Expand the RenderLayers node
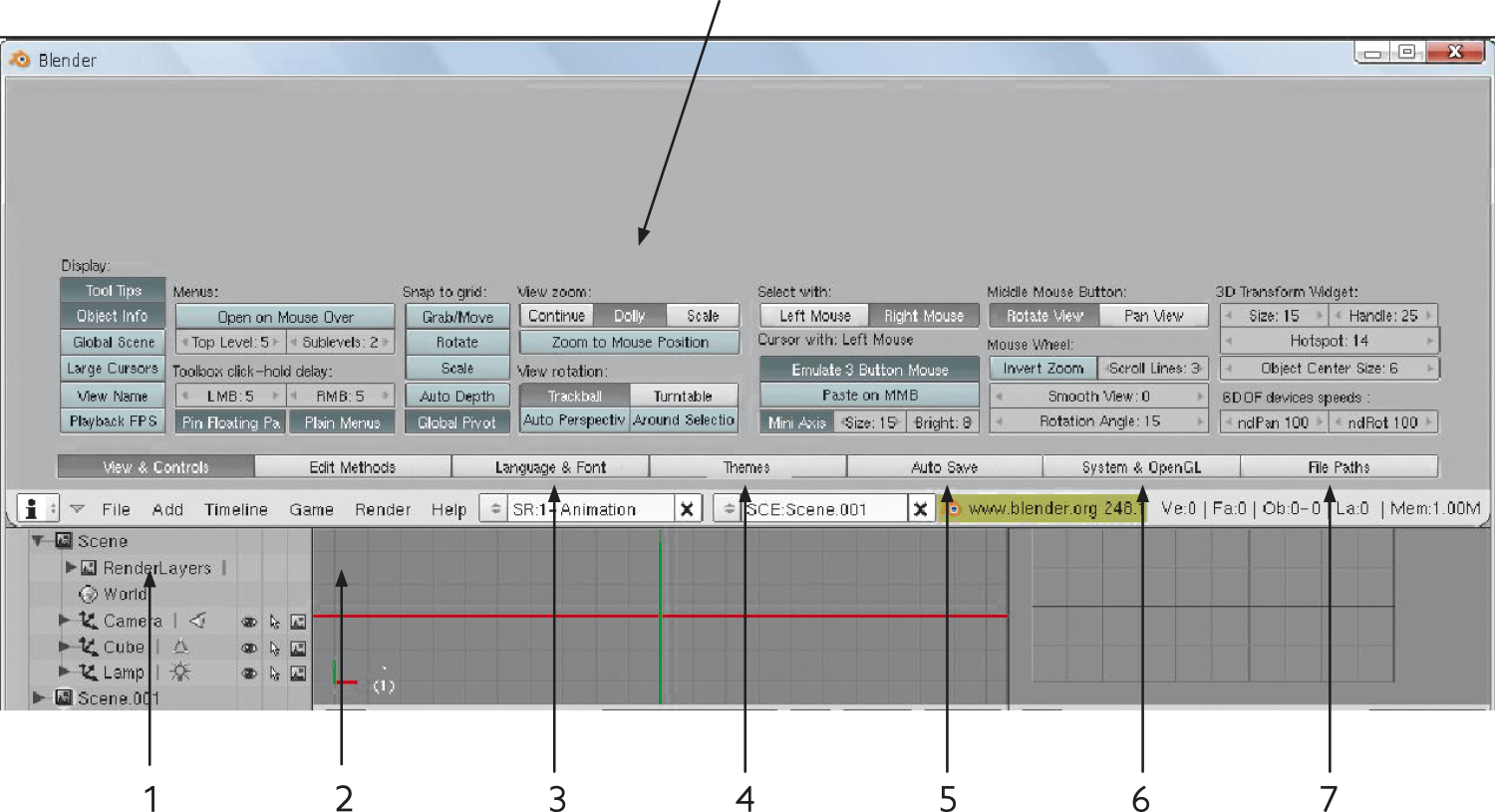 [71, 567]
